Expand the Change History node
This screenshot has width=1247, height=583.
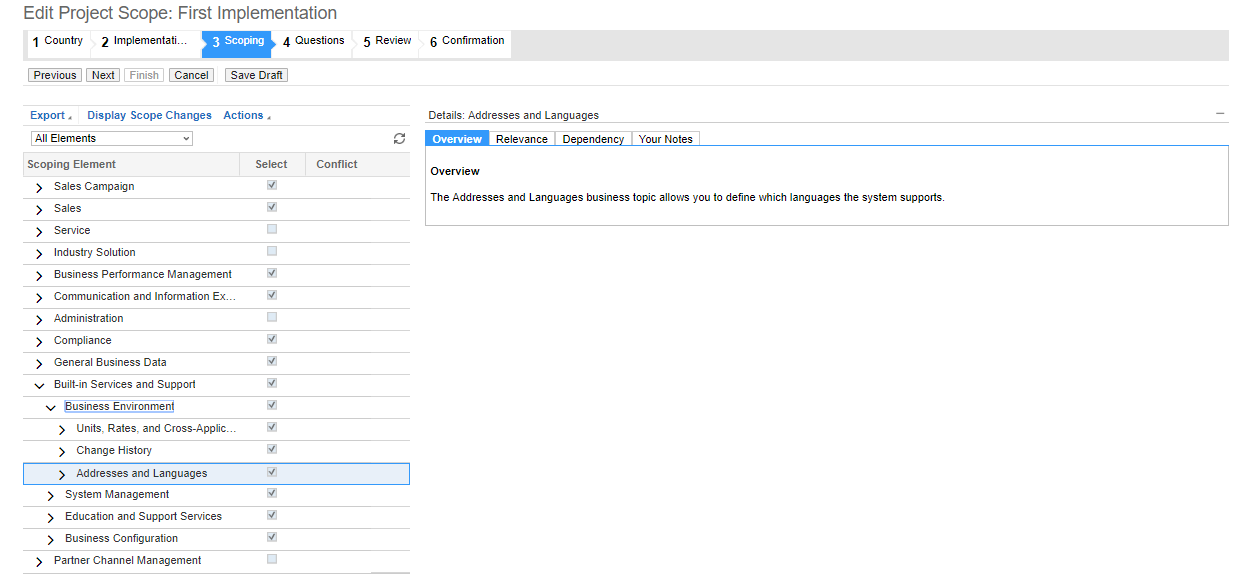tap(62, 451)
